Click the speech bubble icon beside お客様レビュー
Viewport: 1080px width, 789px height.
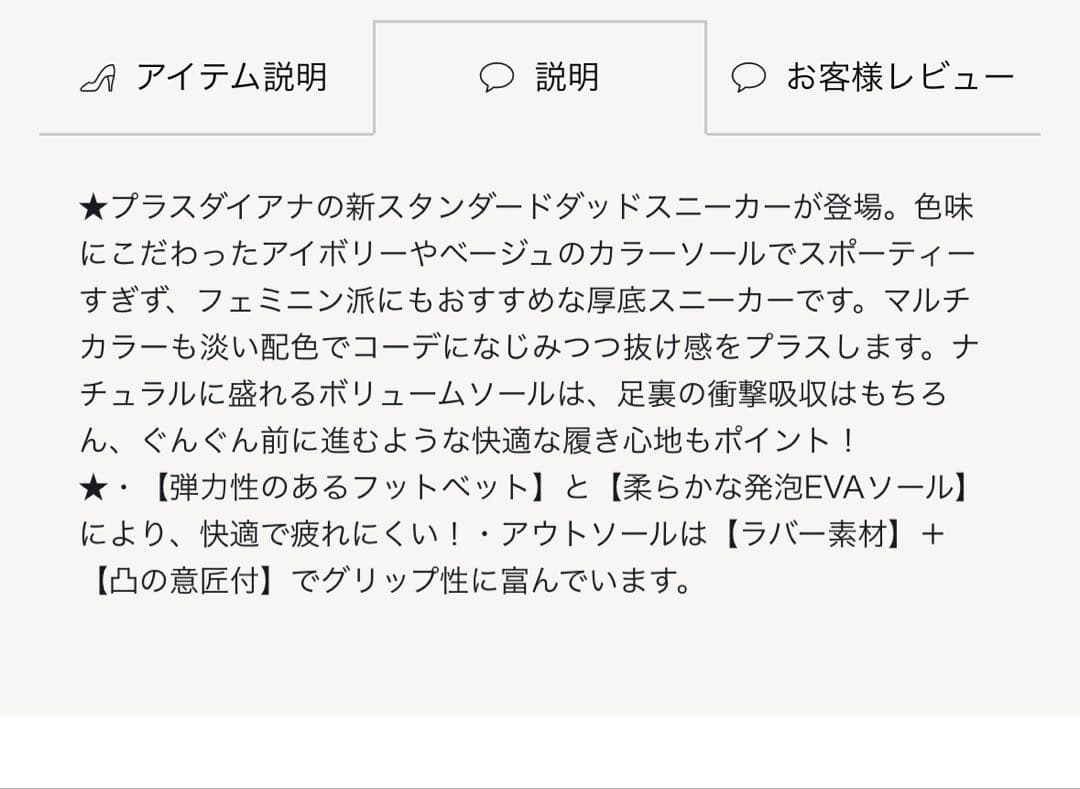point(748,78)
